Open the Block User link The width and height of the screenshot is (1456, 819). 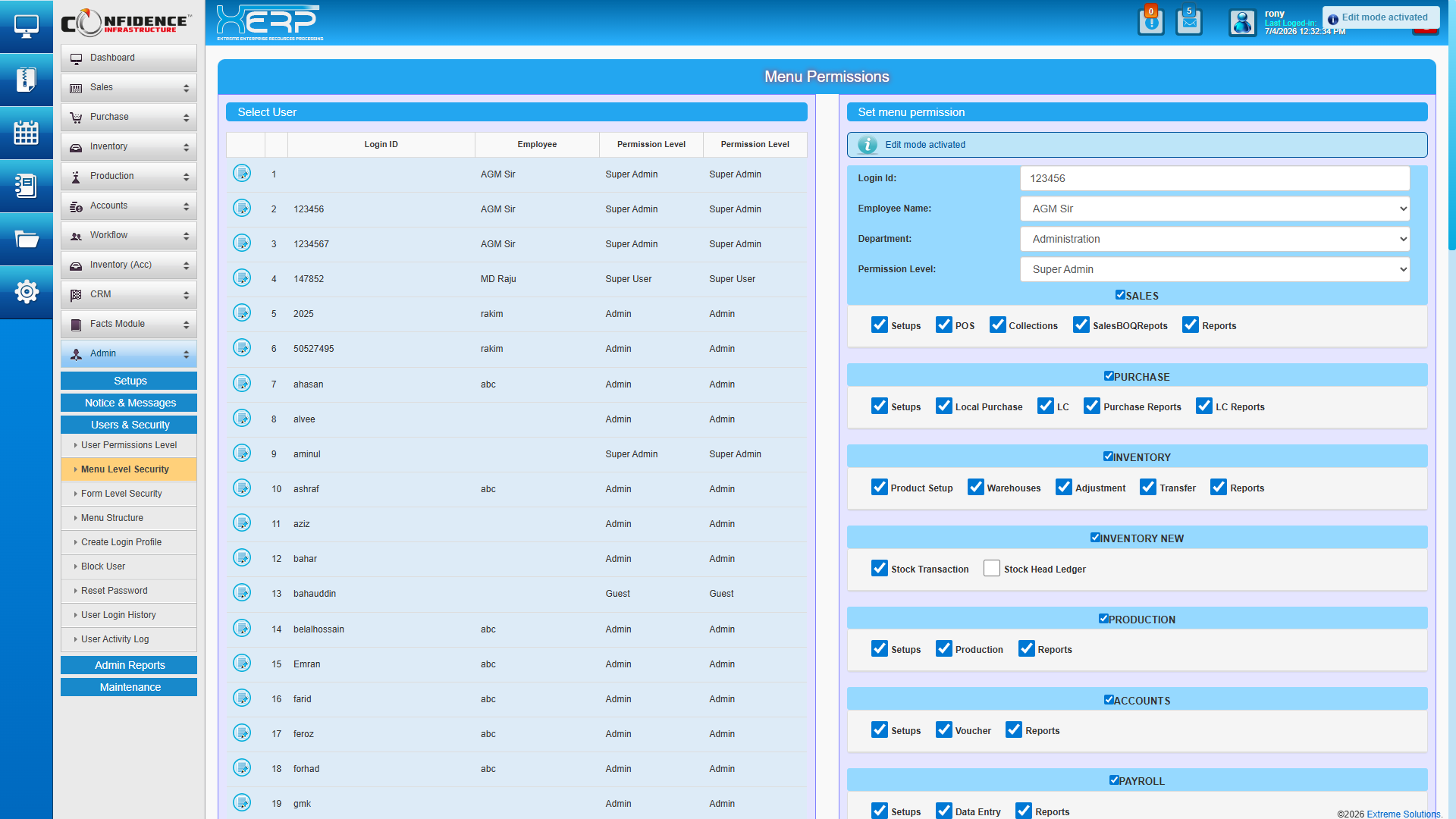[102, 566]
